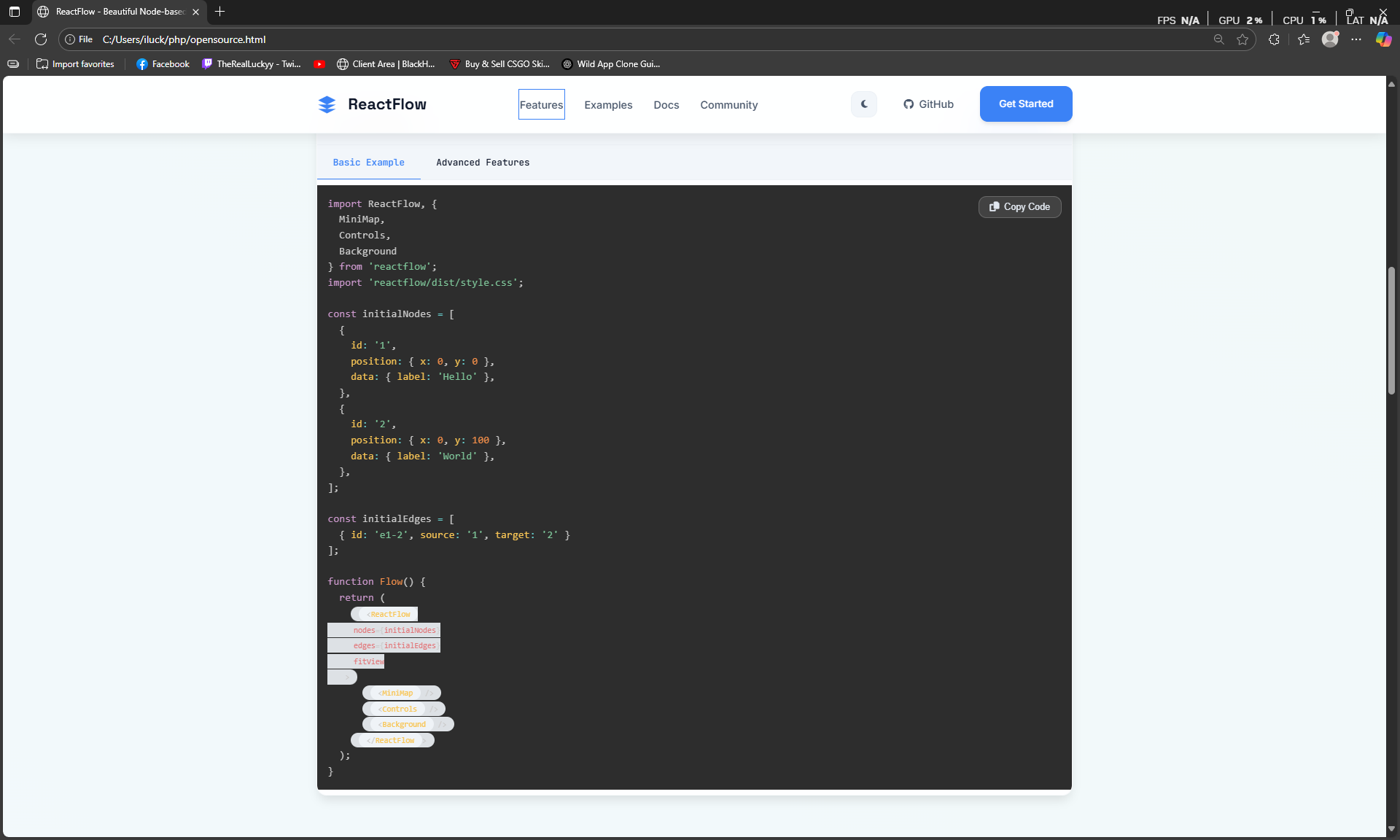The width and height of the screenshot is (1400, 840).
Task: Open the GitHub link in the header
Action: [928, 104]
